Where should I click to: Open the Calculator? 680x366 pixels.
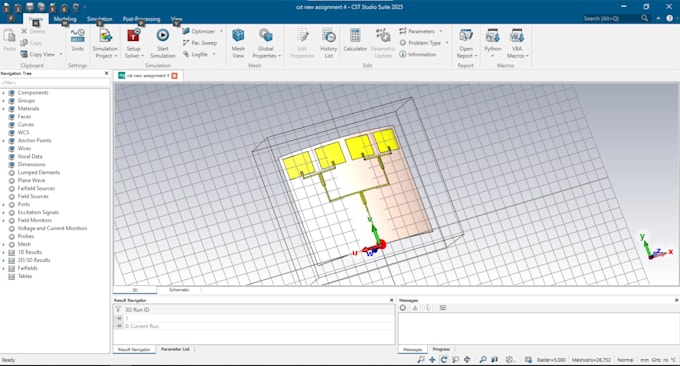pos(355,40)
